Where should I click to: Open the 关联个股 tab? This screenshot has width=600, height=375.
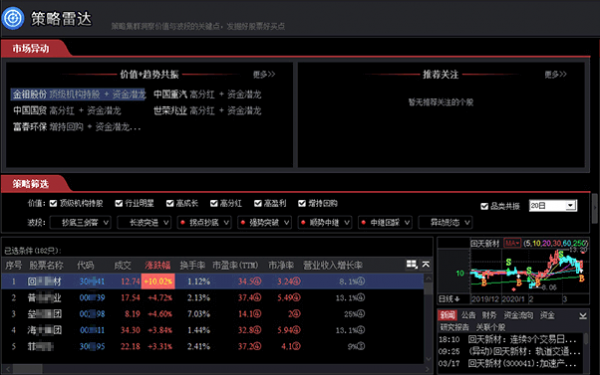click(x=491, y=328)
